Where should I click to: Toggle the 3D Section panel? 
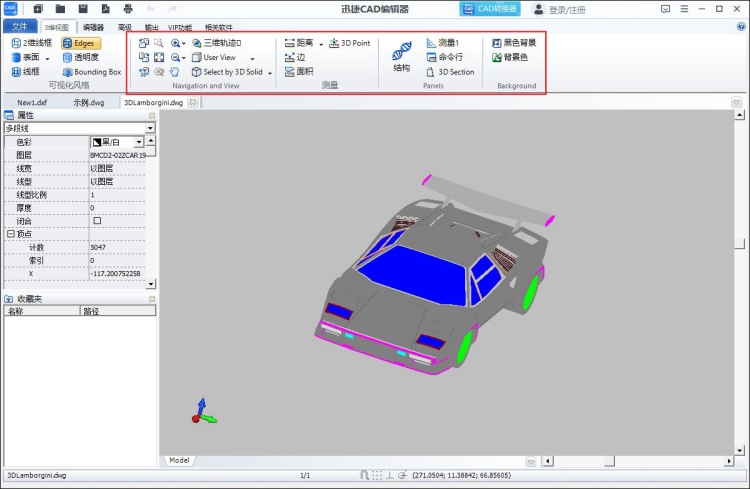[450, 72]
